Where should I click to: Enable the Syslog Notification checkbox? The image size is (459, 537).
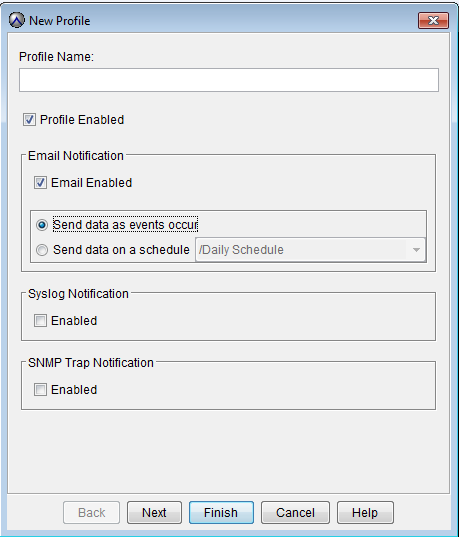pyautogui.click(x=40, y=321)
